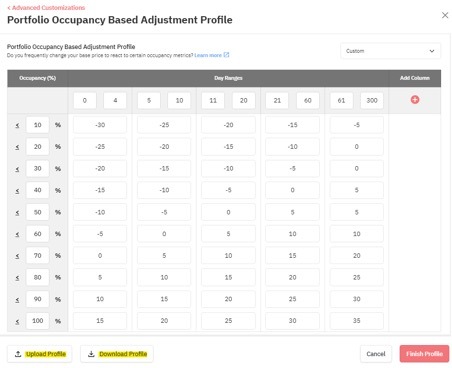This screenshot has height=368, width=452.
Task: Click the red plus Add Column icon
Action: pos(415,100)
